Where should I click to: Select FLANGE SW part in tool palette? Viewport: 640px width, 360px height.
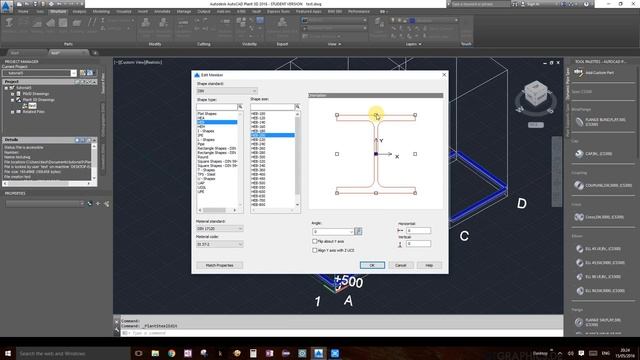click(598, 322)
